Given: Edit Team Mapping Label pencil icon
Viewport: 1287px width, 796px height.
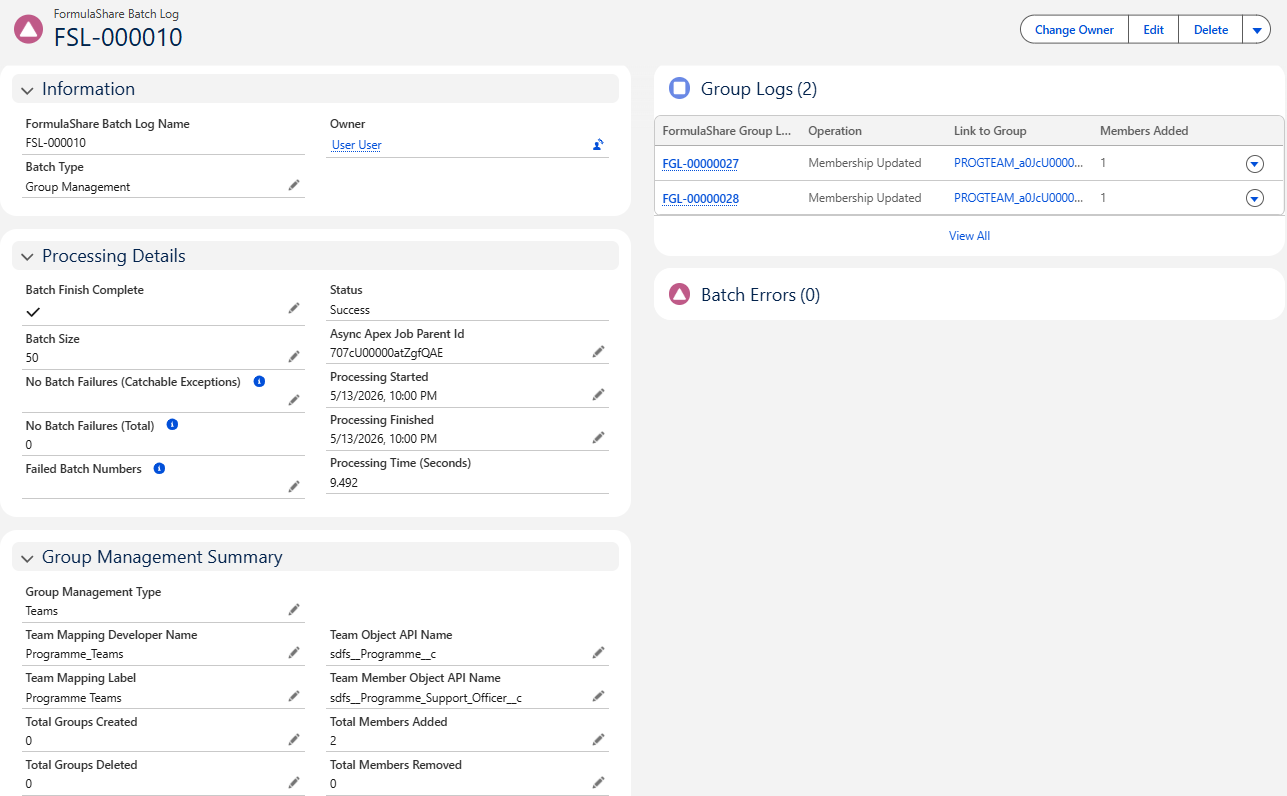Looking at the screenshot, I should [294, 695].
